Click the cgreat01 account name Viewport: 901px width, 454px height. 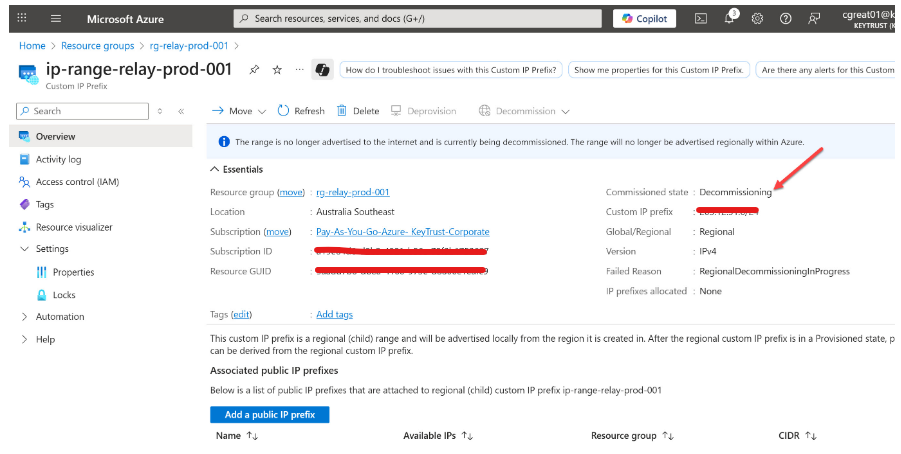pyautogui.click(x=868, y=15)
